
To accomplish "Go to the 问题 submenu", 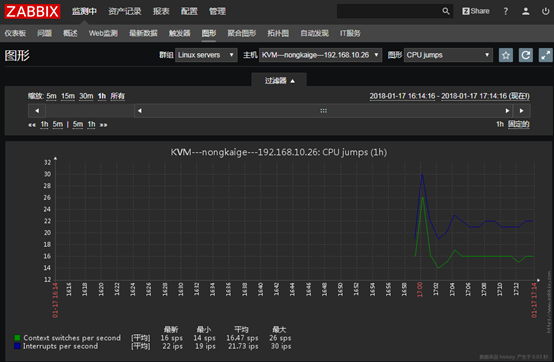I will click(x=45, y=33).
